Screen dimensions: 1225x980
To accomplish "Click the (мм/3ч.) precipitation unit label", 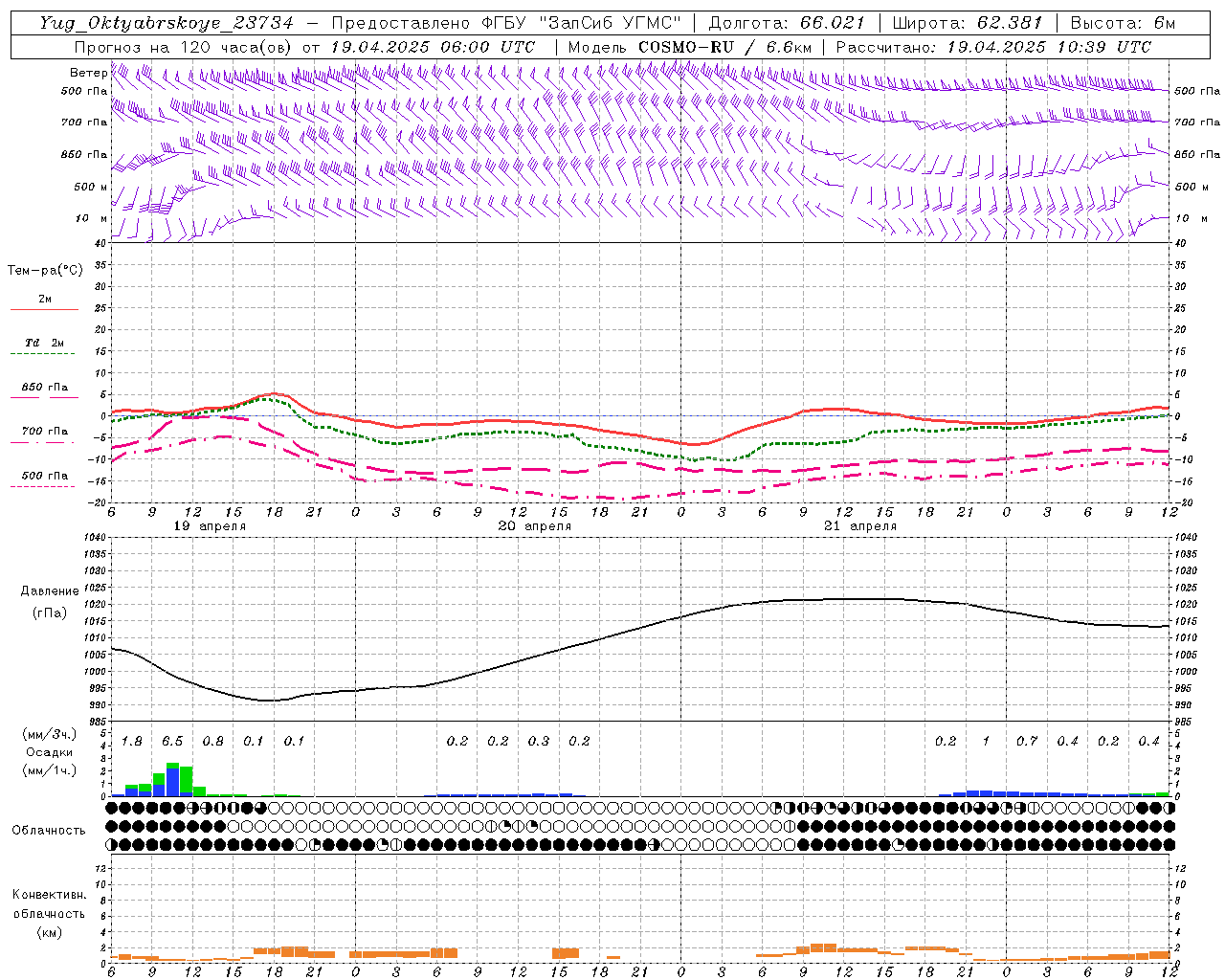I will click(49, 734).
